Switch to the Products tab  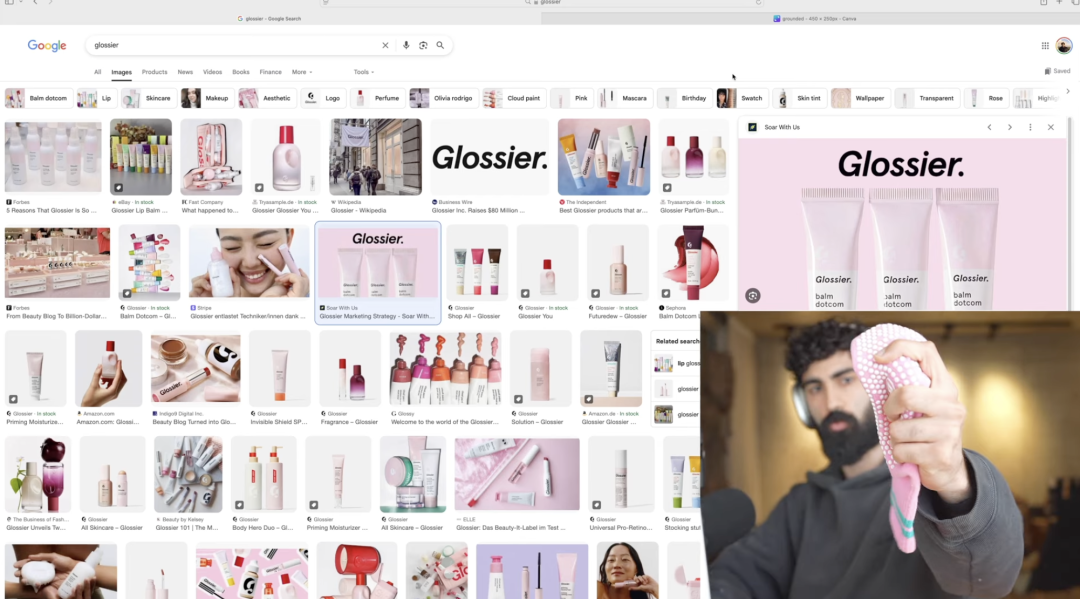click(154, 72)
